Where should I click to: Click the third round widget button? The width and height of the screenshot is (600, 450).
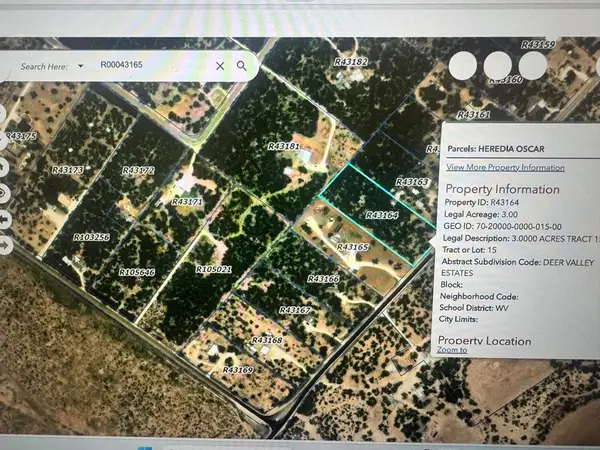(x=532, y=66)
